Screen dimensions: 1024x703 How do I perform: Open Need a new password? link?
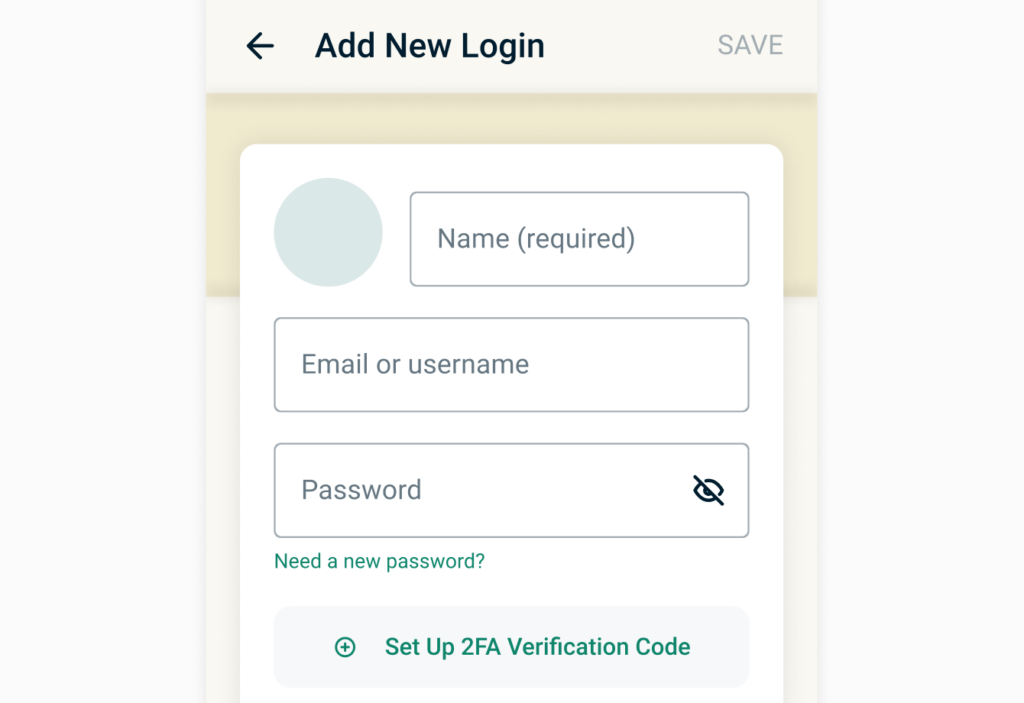[x=378, y=561]
